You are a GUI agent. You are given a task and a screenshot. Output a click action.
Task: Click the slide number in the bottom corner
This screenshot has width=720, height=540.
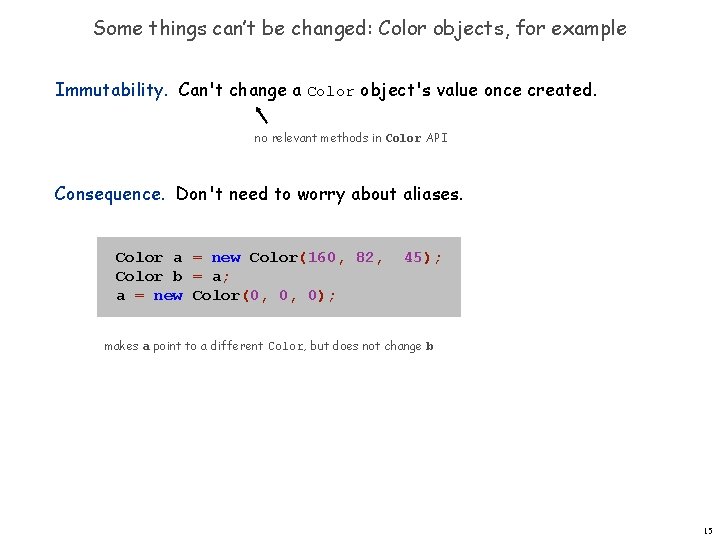(708, 531)
